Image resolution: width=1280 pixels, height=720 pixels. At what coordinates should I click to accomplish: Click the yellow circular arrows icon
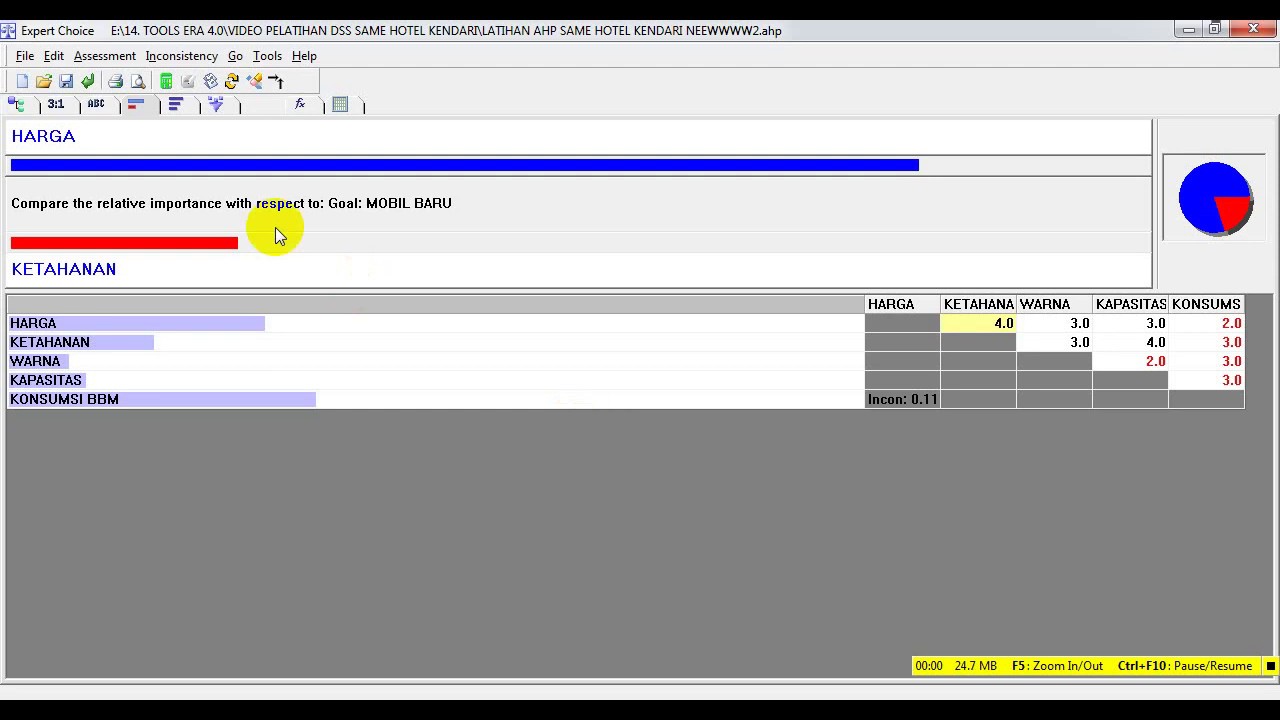(x=232, y=81)
